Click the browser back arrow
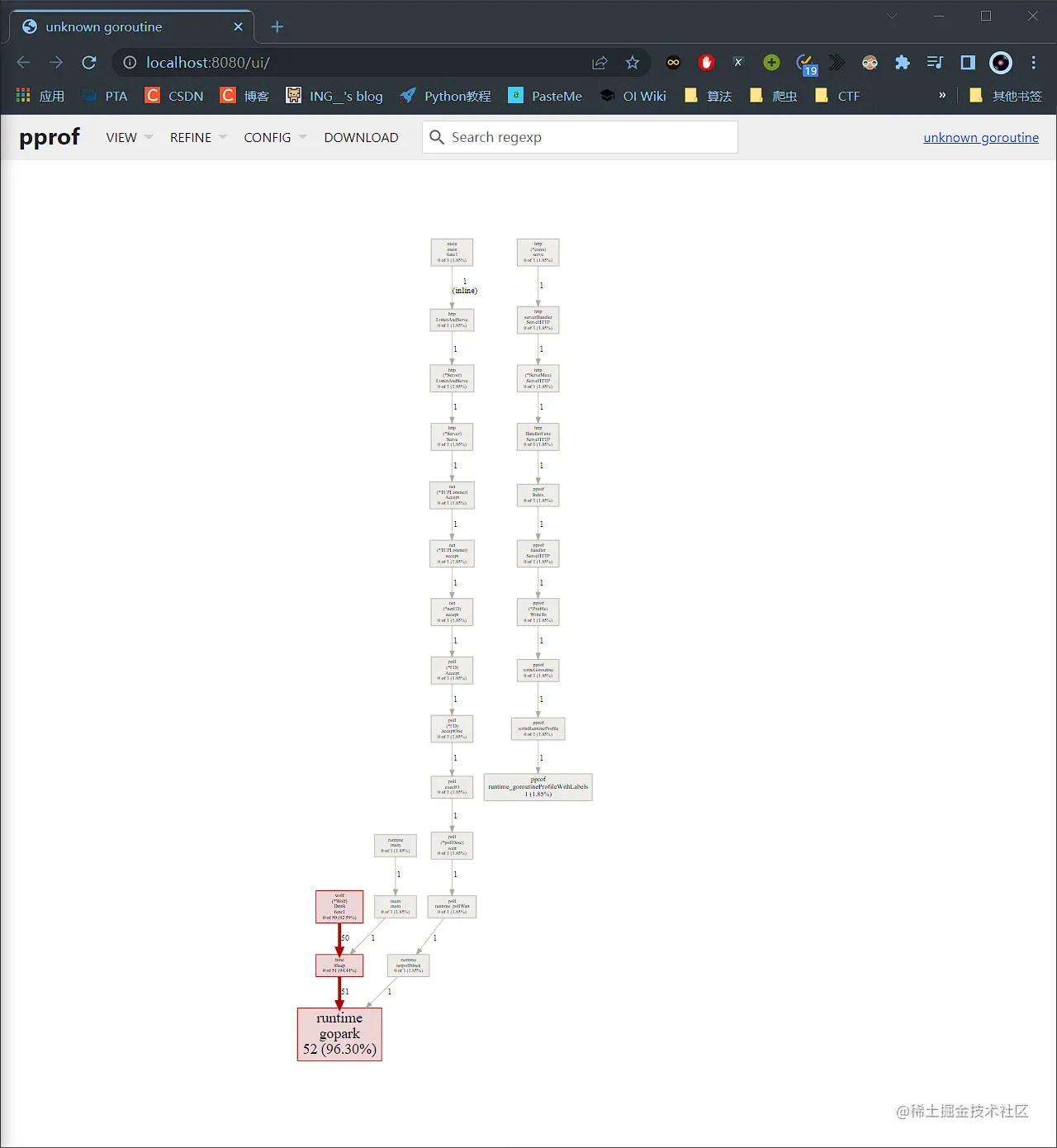This screenshot has width=1057, height=1148. (x=22, y=62)
